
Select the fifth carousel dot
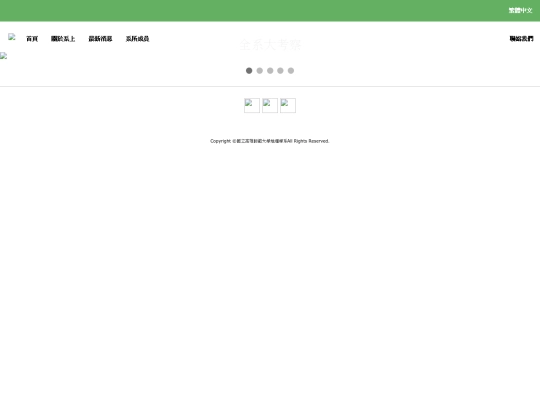(x=291, y=71)
